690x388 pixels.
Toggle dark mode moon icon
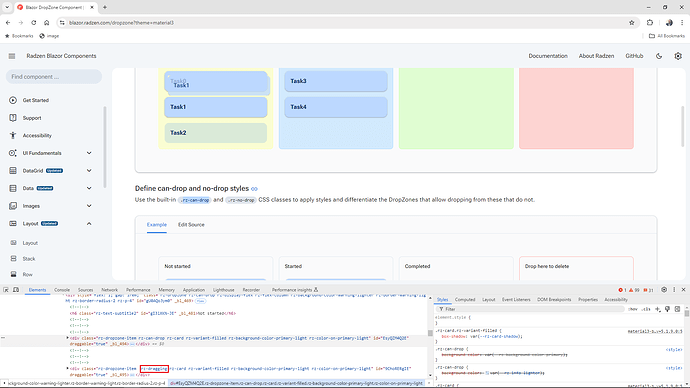[659, 56]
